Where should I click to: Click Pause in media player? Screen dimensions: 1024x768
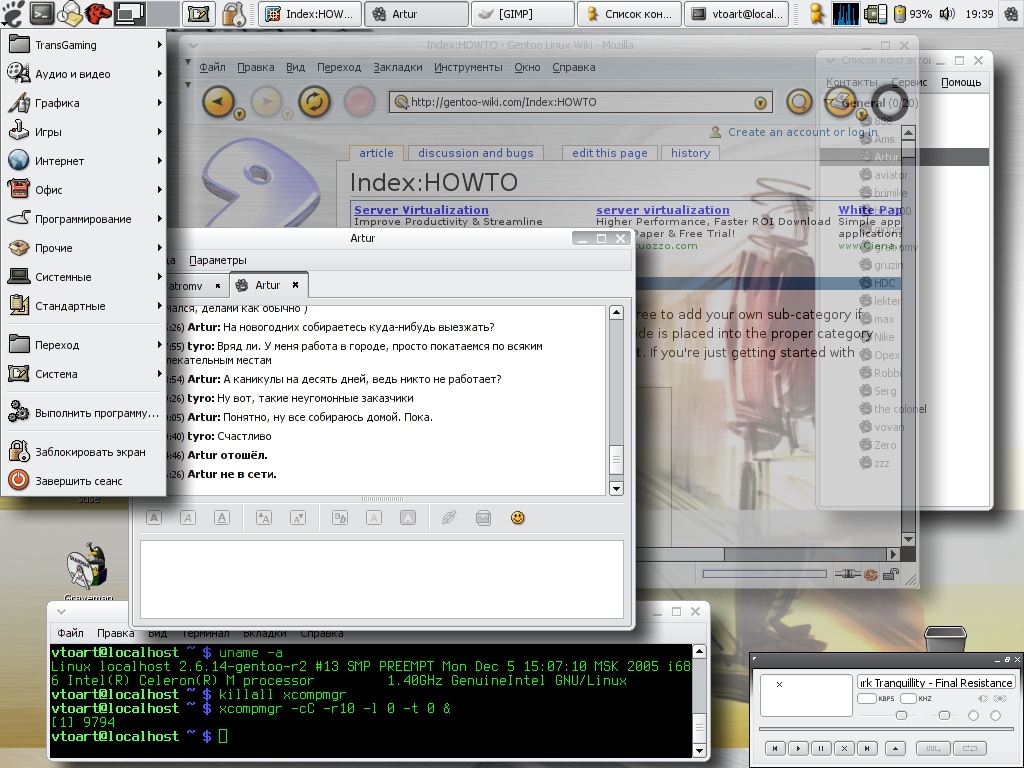[x=821, y=748]
